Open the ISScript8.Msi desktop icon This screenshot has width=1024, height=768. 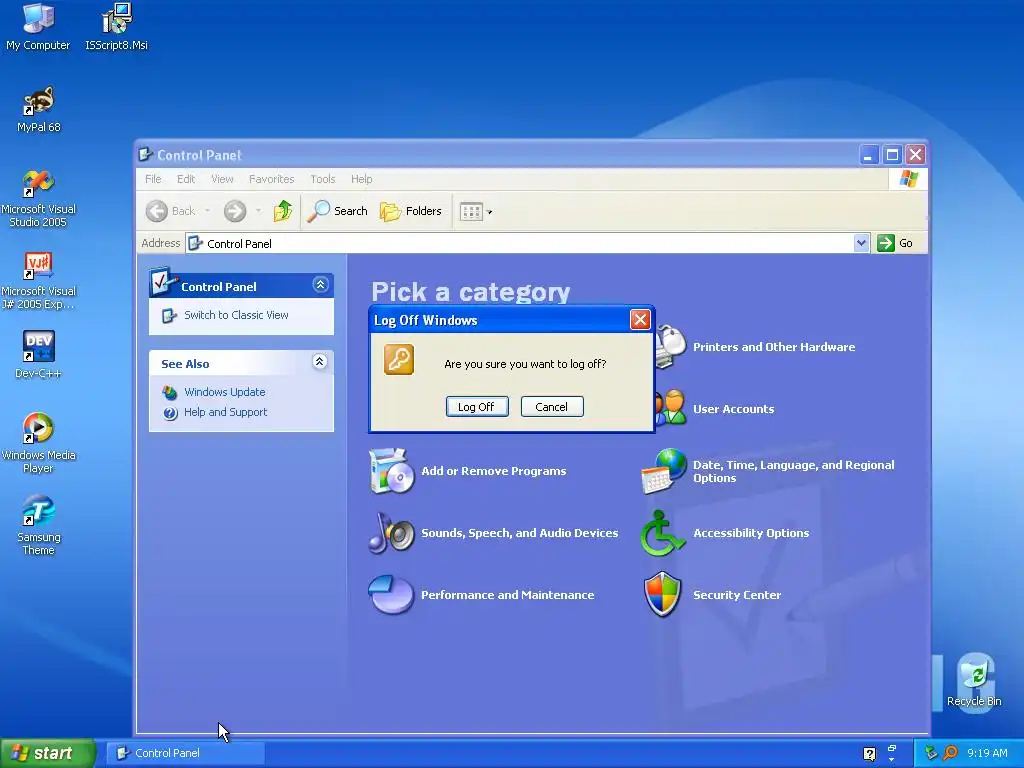tap(116, 26)
